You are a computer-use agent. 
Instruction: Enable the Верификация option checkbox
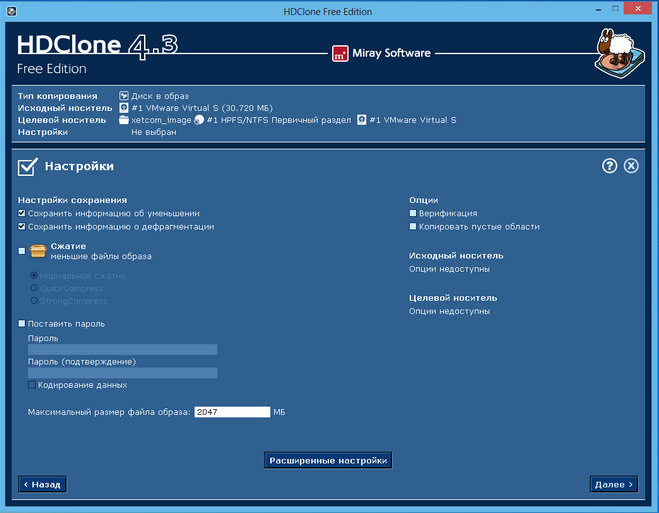[x=413, y=213]
